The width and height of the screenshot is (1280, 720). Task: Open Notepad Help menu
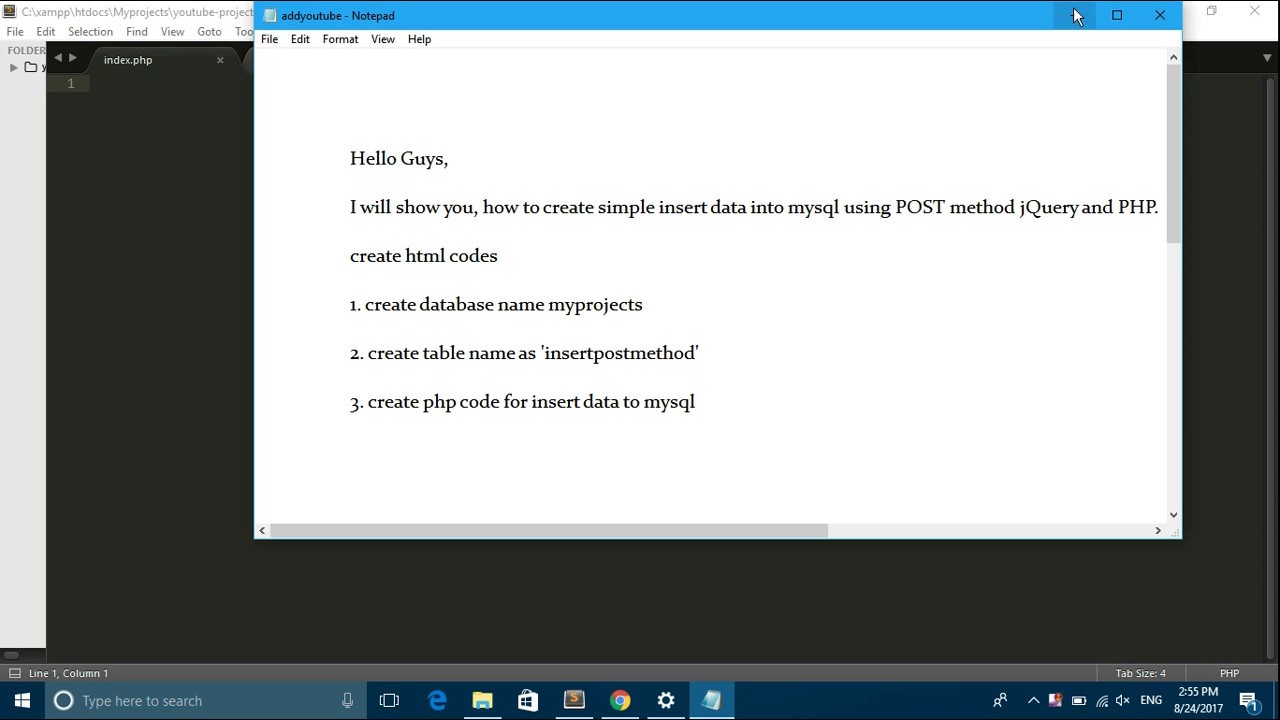[419, 39]
